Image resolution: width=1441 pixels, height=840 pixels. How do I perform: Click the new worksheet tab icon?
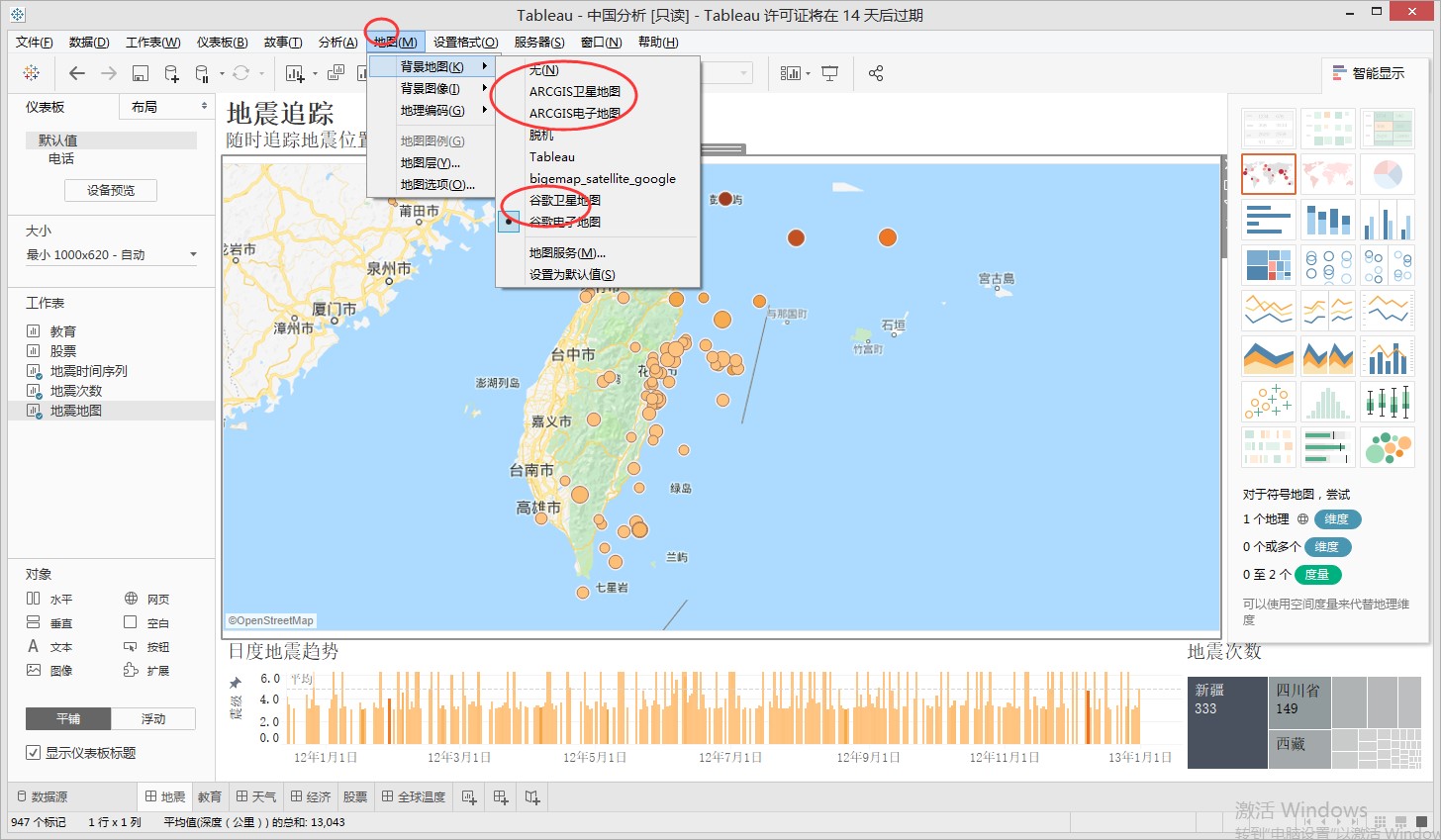coord(469,796)
